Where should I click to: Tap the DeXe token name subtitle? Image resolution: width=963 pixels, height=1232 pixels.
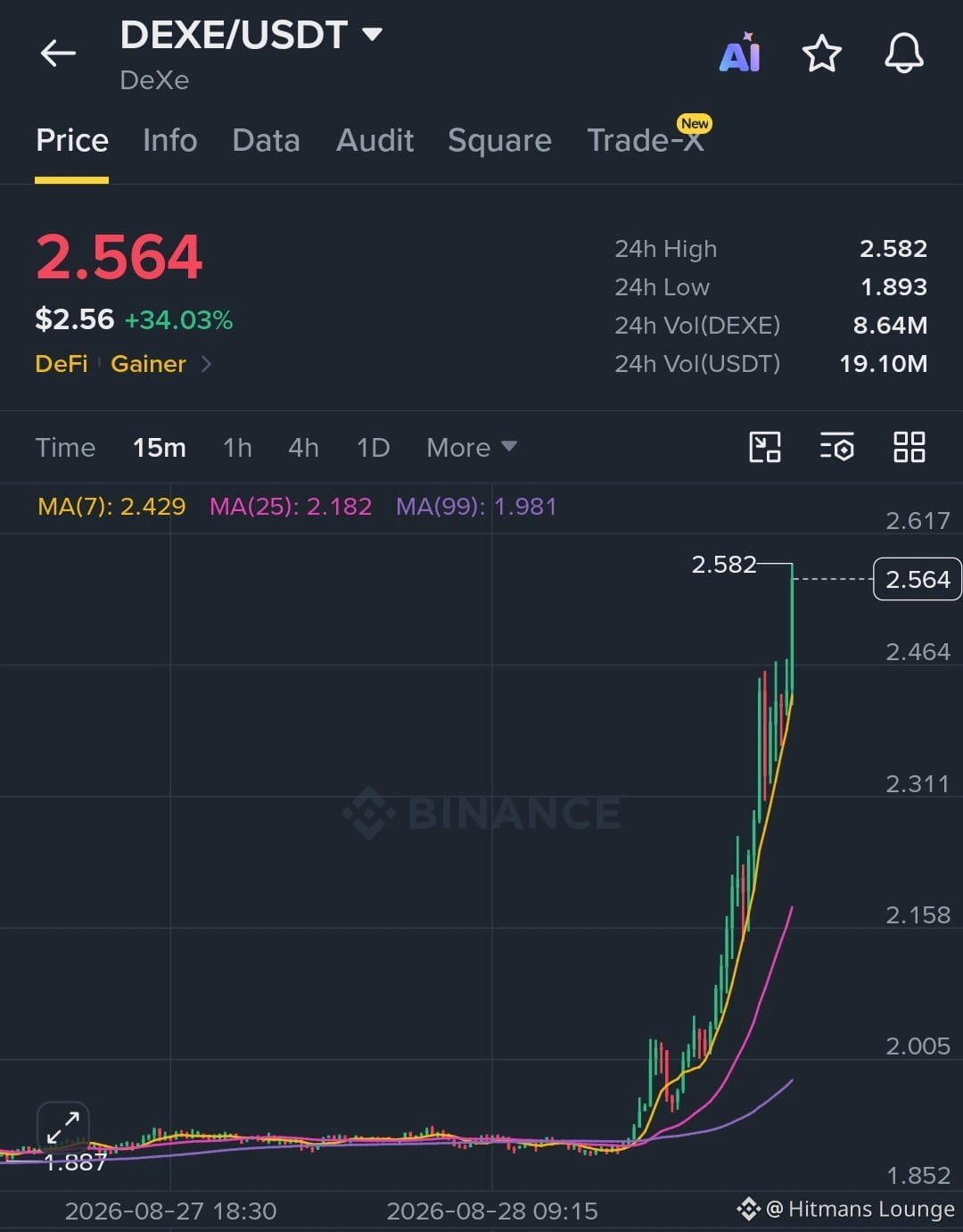coord(154,80)
